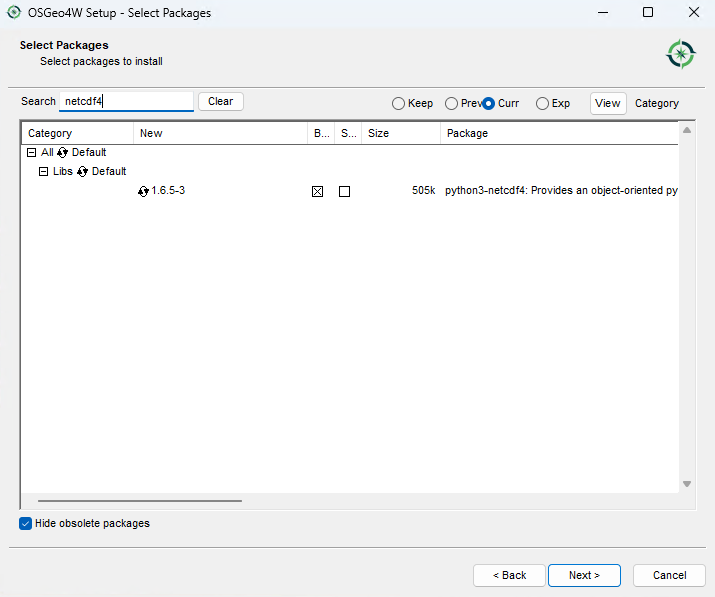Uncheck Hide obsolete packages
Viewport: 715px width, 597px height.
pyautogui.click(x=26, y=523)
